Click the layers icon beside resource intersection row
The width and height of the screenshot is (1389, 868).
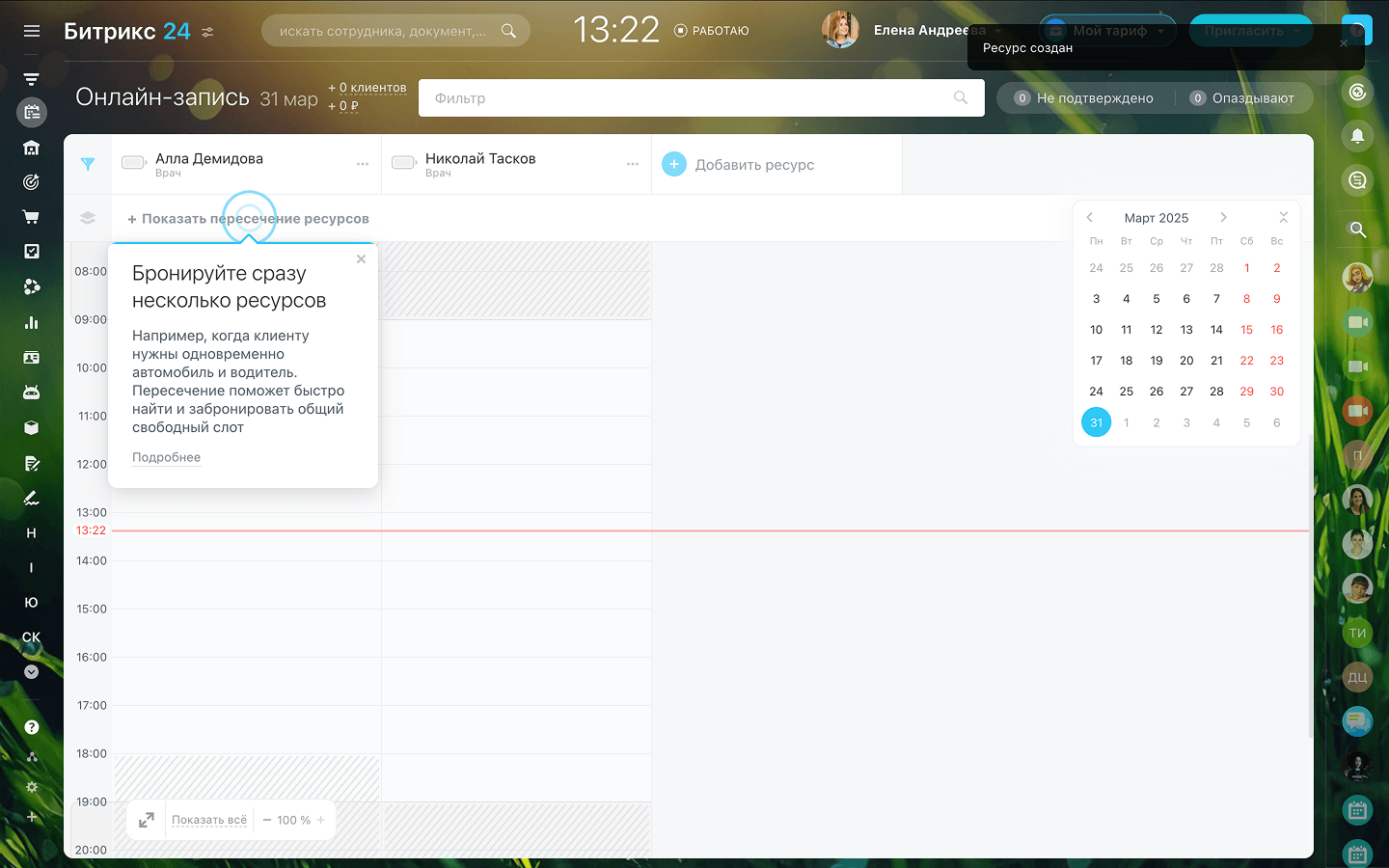click(x=88, y=218)
